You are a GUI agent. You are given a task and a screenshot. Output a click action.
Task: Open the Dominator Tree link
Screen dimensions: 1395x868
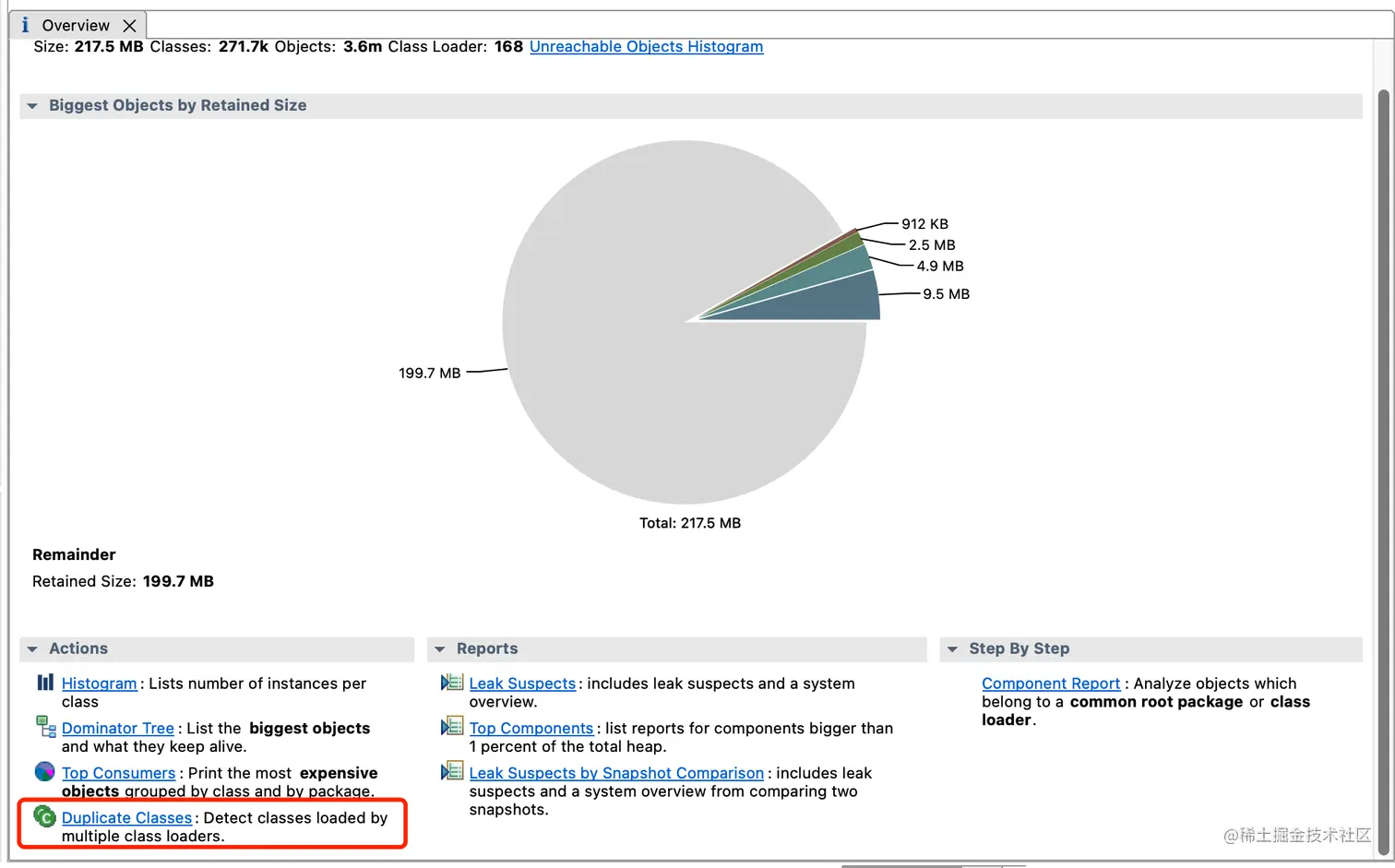click(117, 729)
